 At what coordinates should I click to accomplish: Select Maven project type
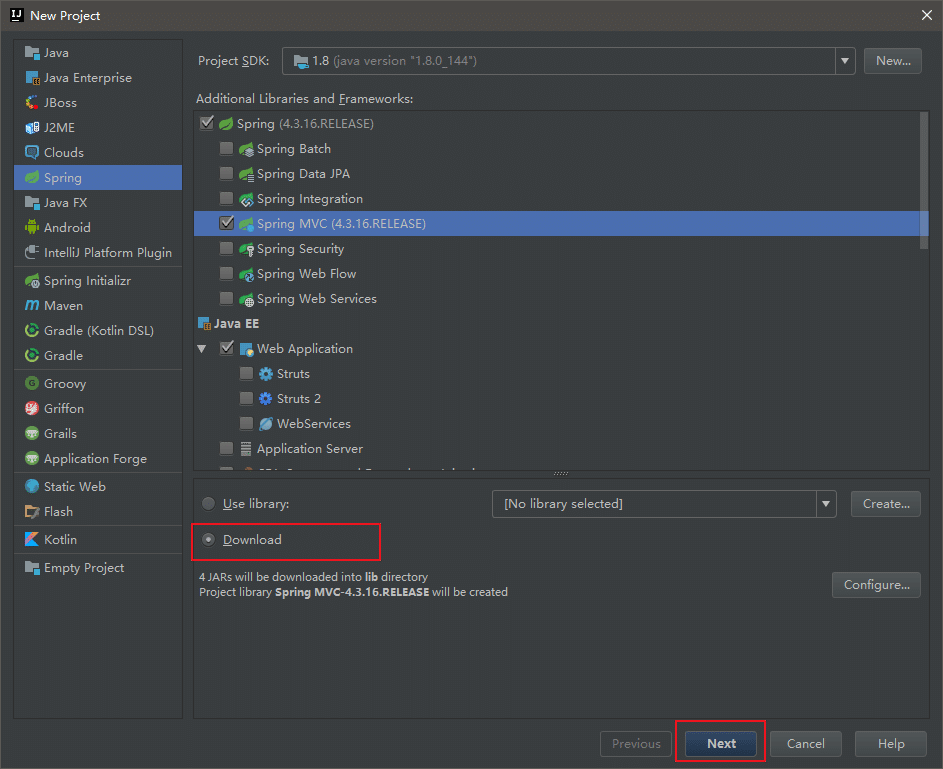(98, 305)
